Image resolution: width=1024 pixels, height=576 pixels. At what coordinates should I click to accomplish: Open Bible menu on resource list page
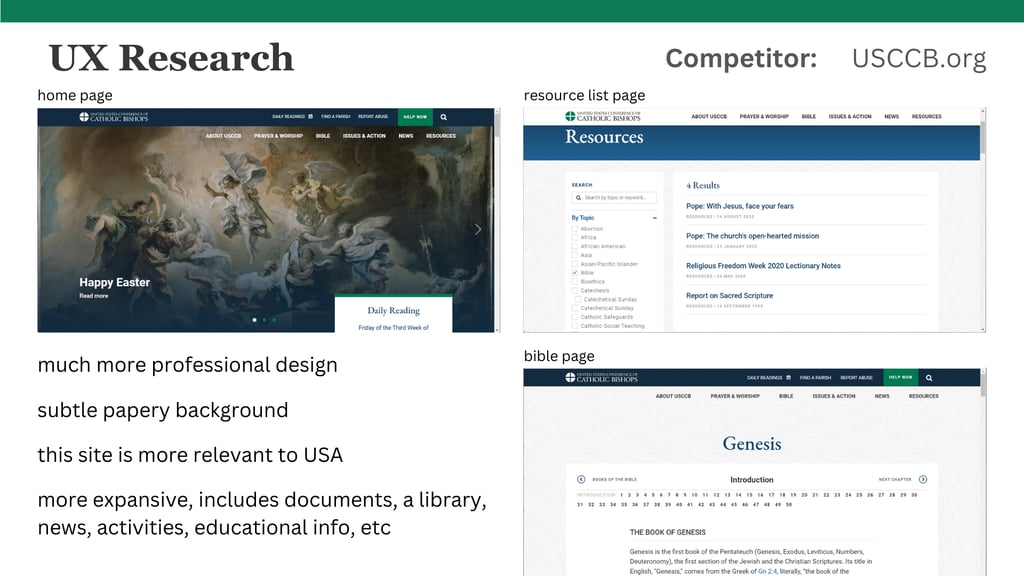[x=808, y=116]
